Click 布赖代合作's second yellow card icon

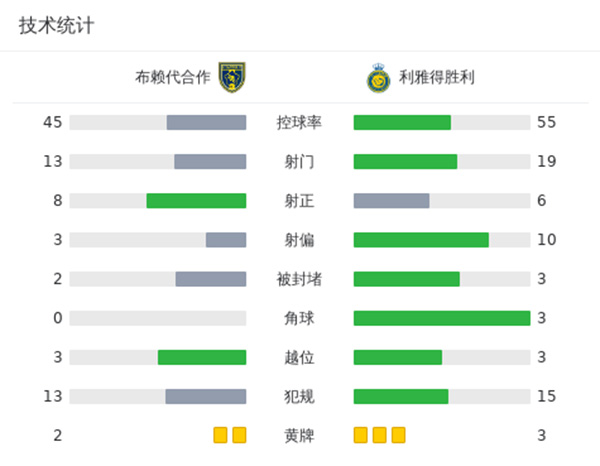239,435
